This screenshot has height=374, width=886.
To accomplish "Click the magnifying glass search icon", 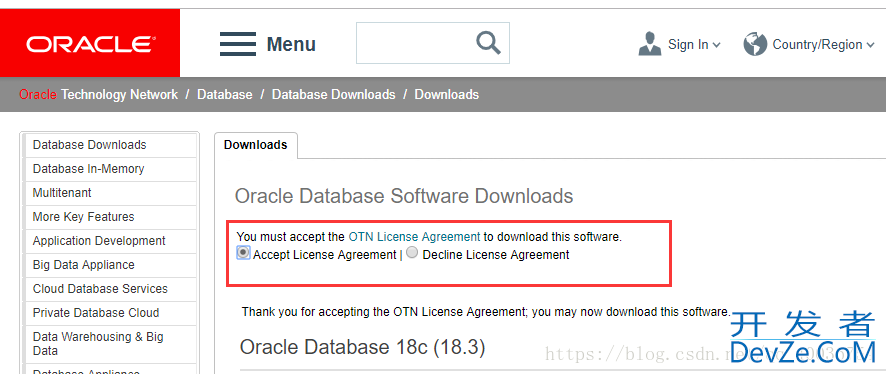I will [488, 43].
